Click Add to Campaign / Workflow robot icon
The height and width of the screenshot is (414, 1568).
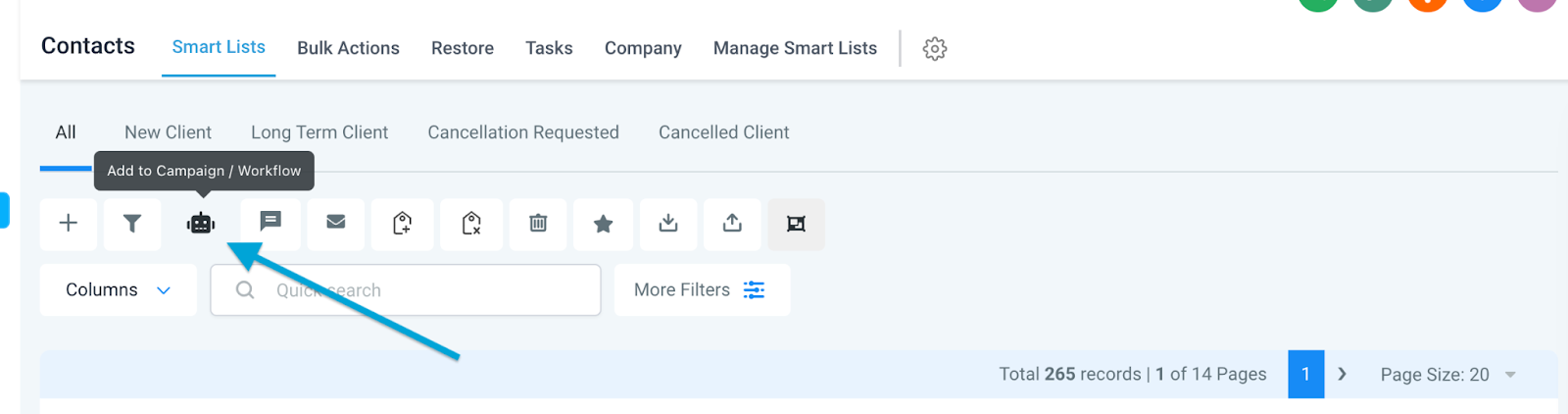click(x=201, y=224)
